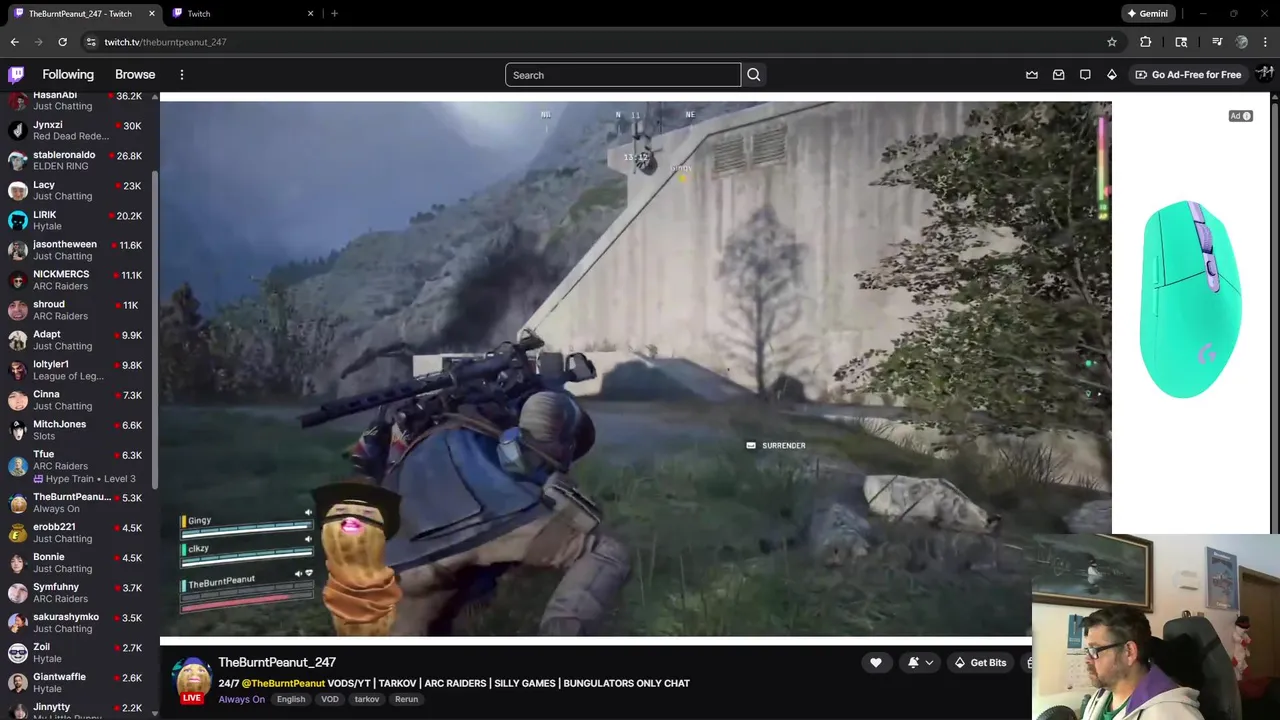Open MitchJones channel in sidebar
1280x720 pixels.
[x=80, y=430]
